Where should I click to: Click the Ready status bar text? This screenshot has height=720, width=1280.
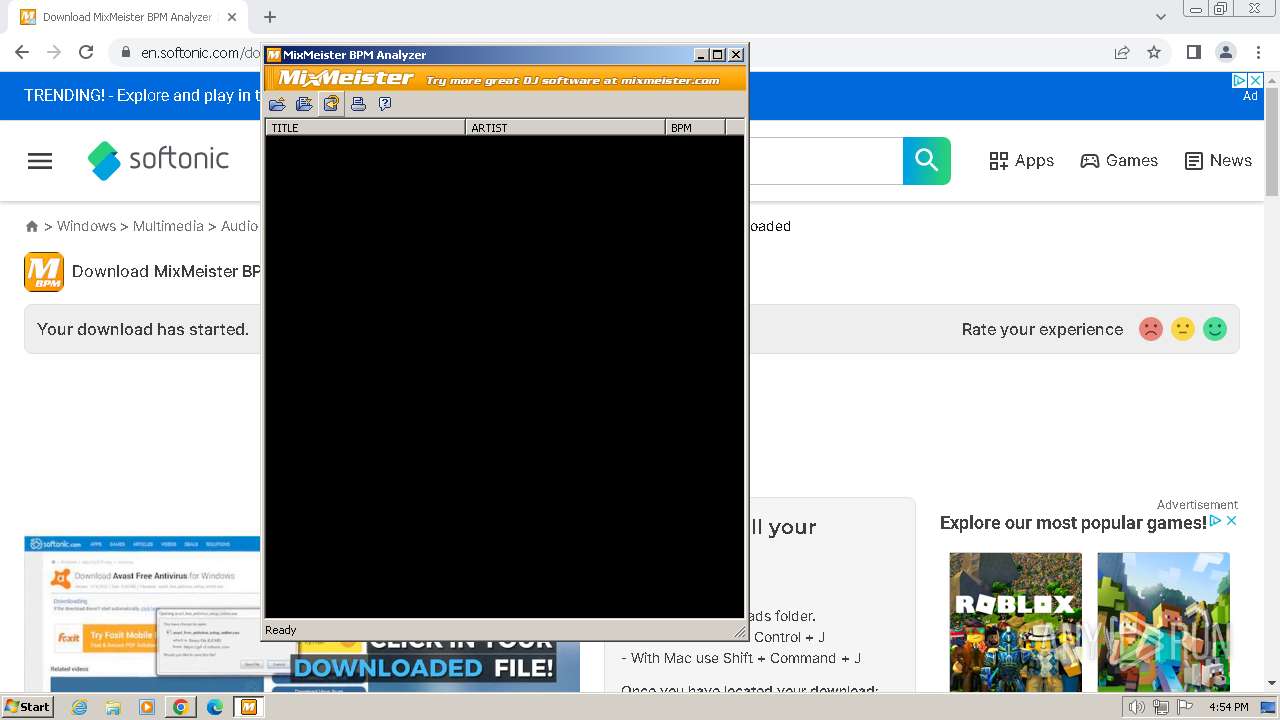coord(281,630)
